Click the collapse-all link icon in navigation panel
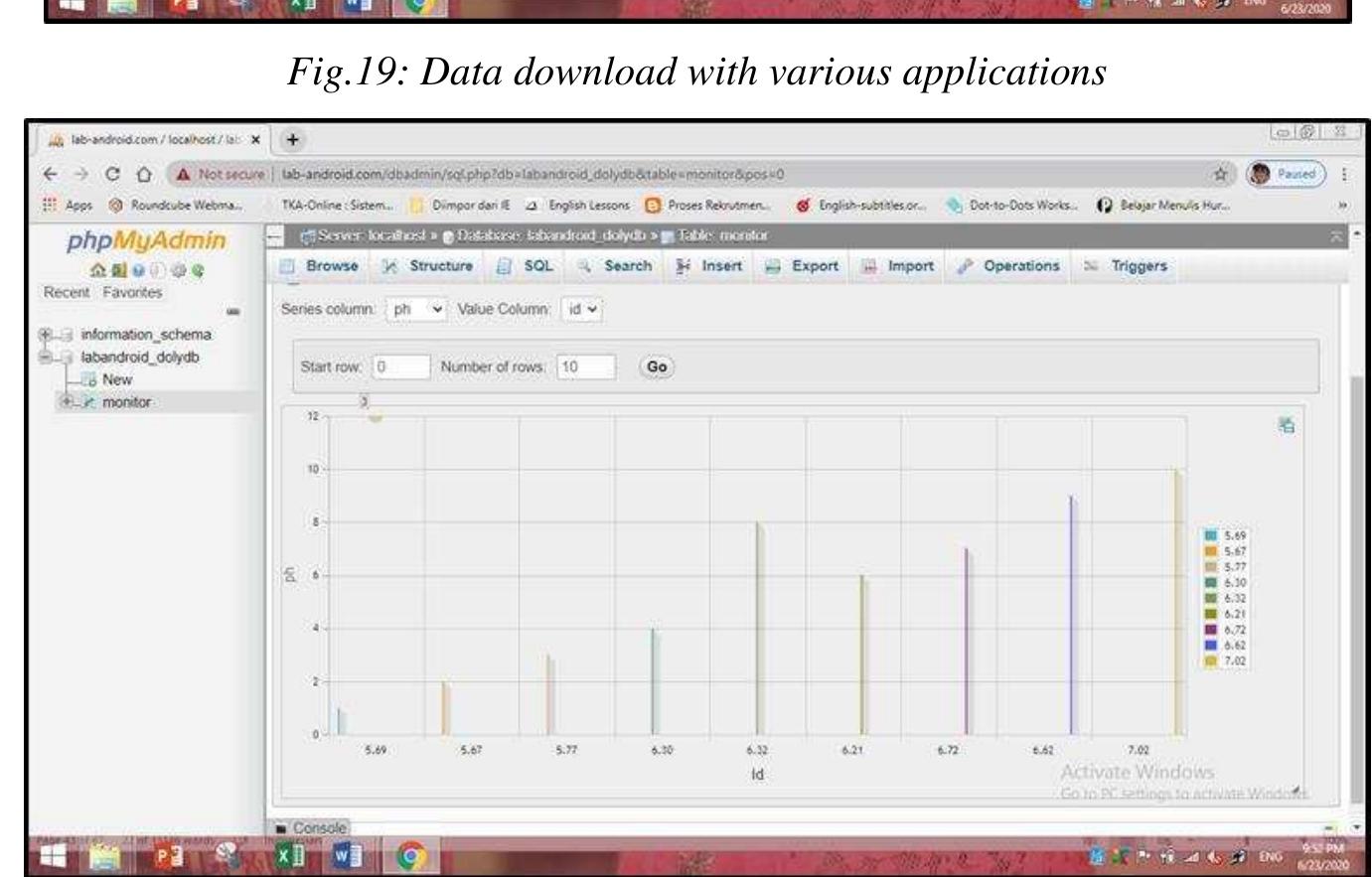The width and height of the screenshot is (1372, 877). pos(232,312)
